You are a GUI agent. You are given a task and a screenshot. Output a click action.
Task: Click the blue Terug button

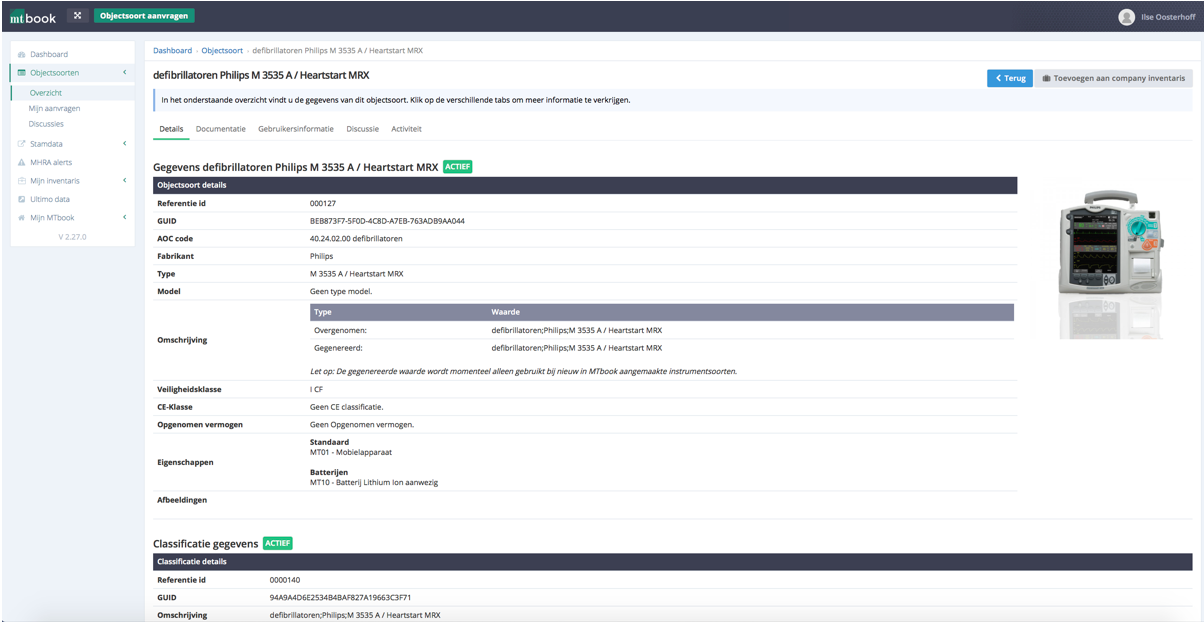point(1010,78)
